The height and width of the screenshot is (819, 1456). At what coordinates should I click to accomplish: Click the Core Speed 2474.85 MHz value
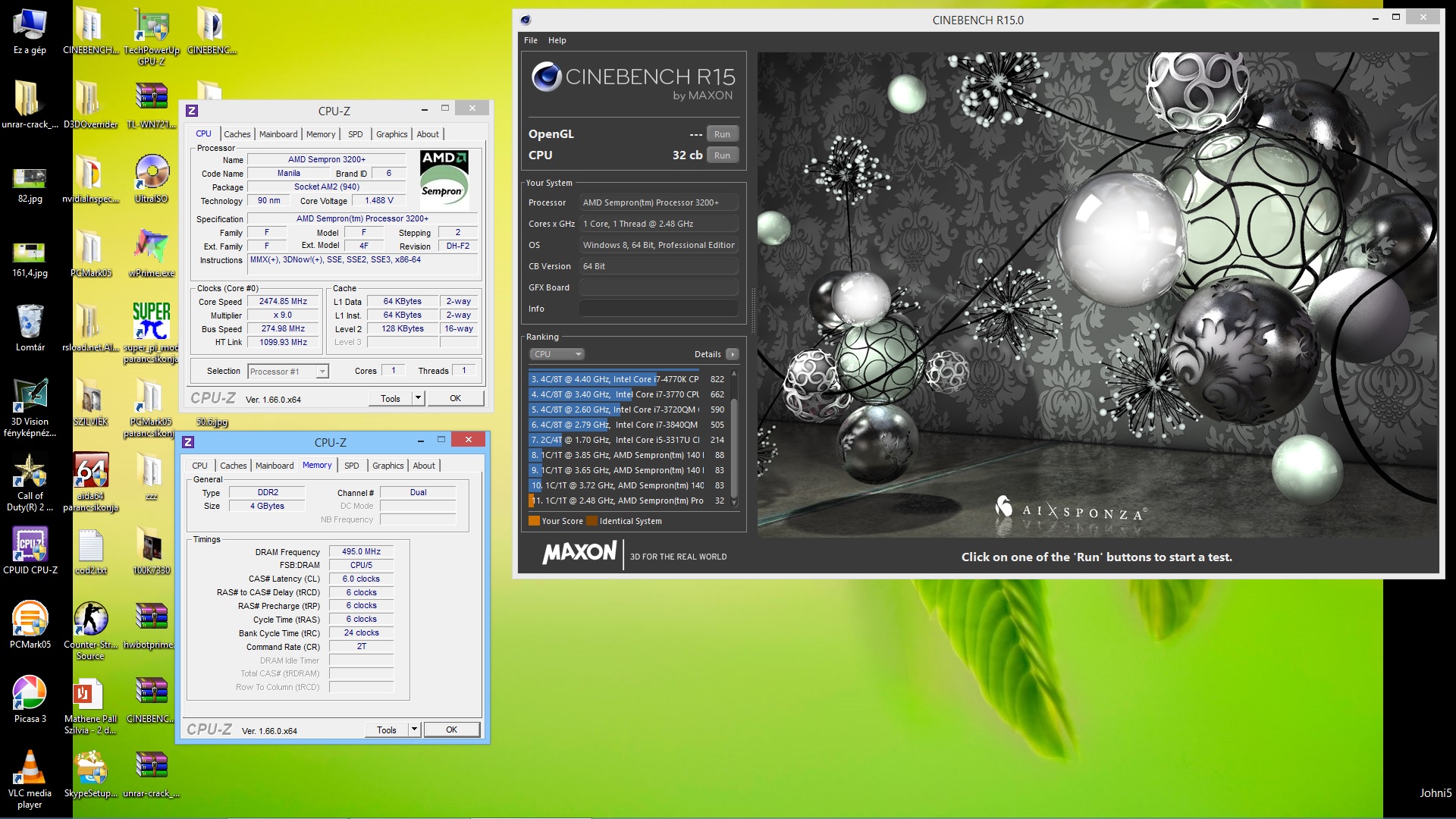(283, 302)
